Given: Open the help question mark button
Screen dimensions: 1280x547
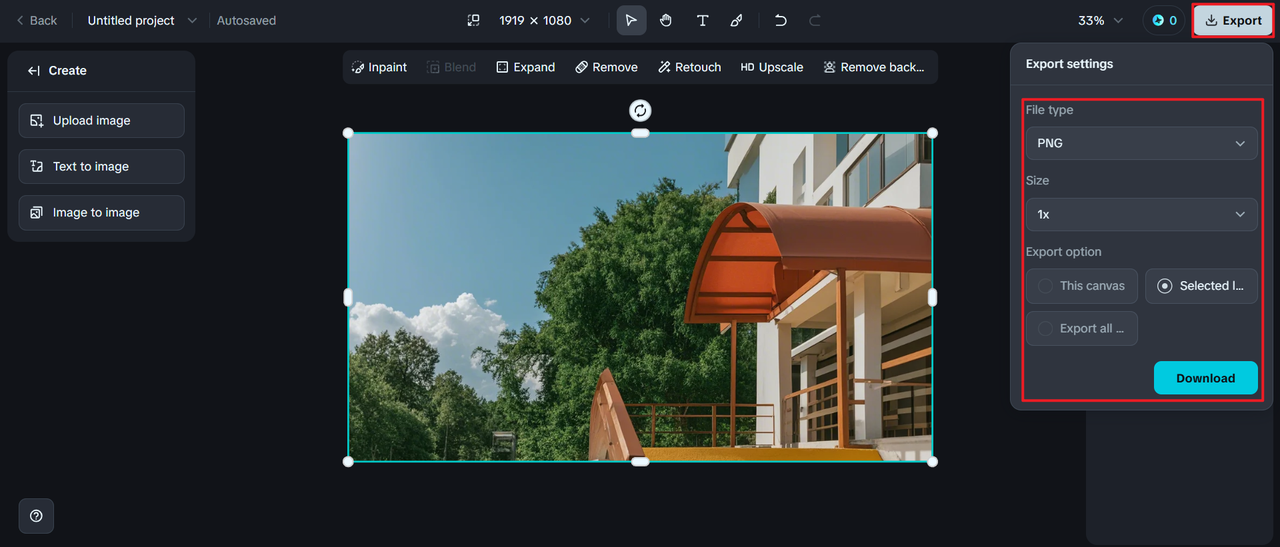Looking at the screenshot, I should point(36,516).
